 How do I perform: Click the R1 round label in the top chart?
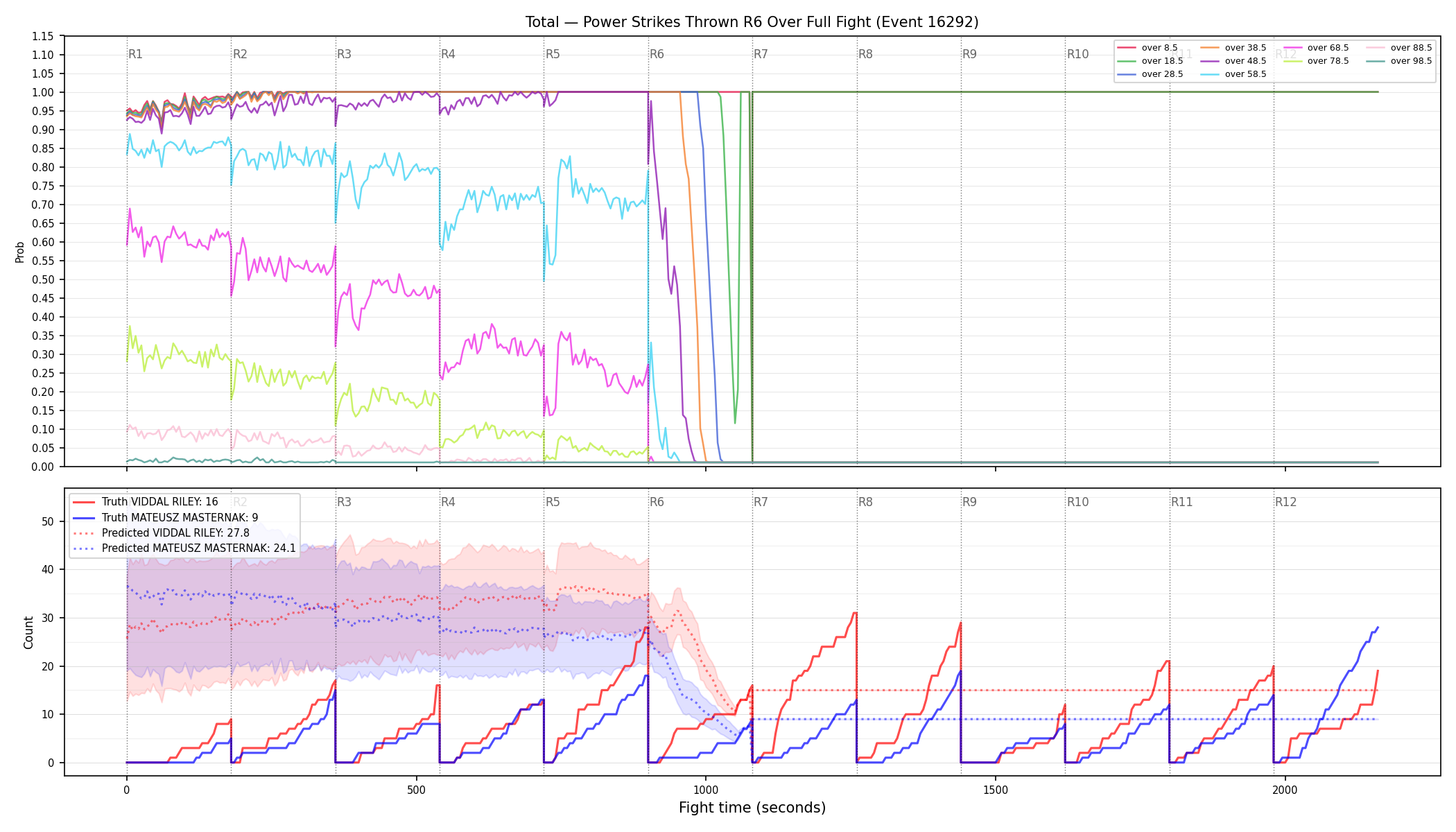(136, 54)
